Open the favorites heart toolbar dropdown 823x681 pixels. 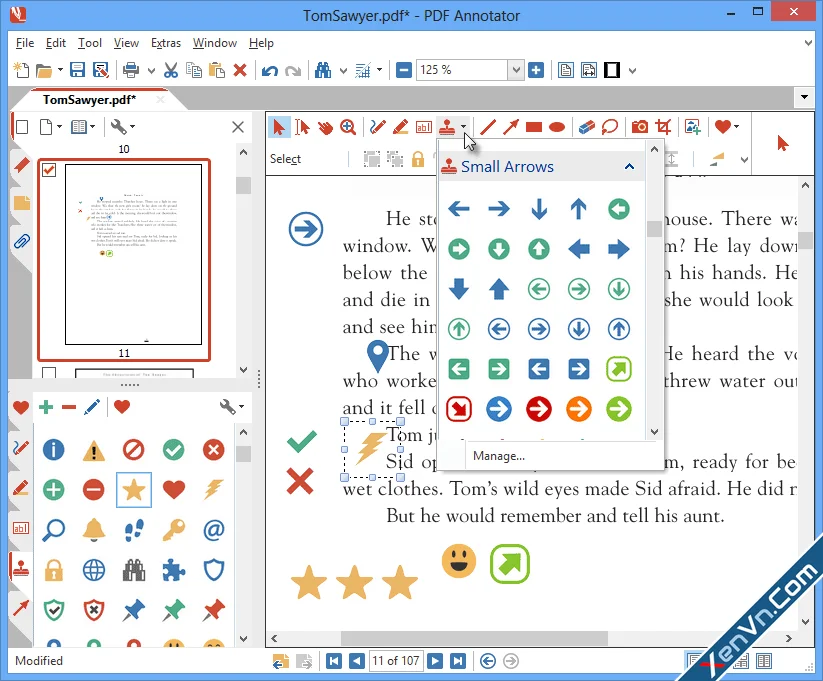coord(736,127)
